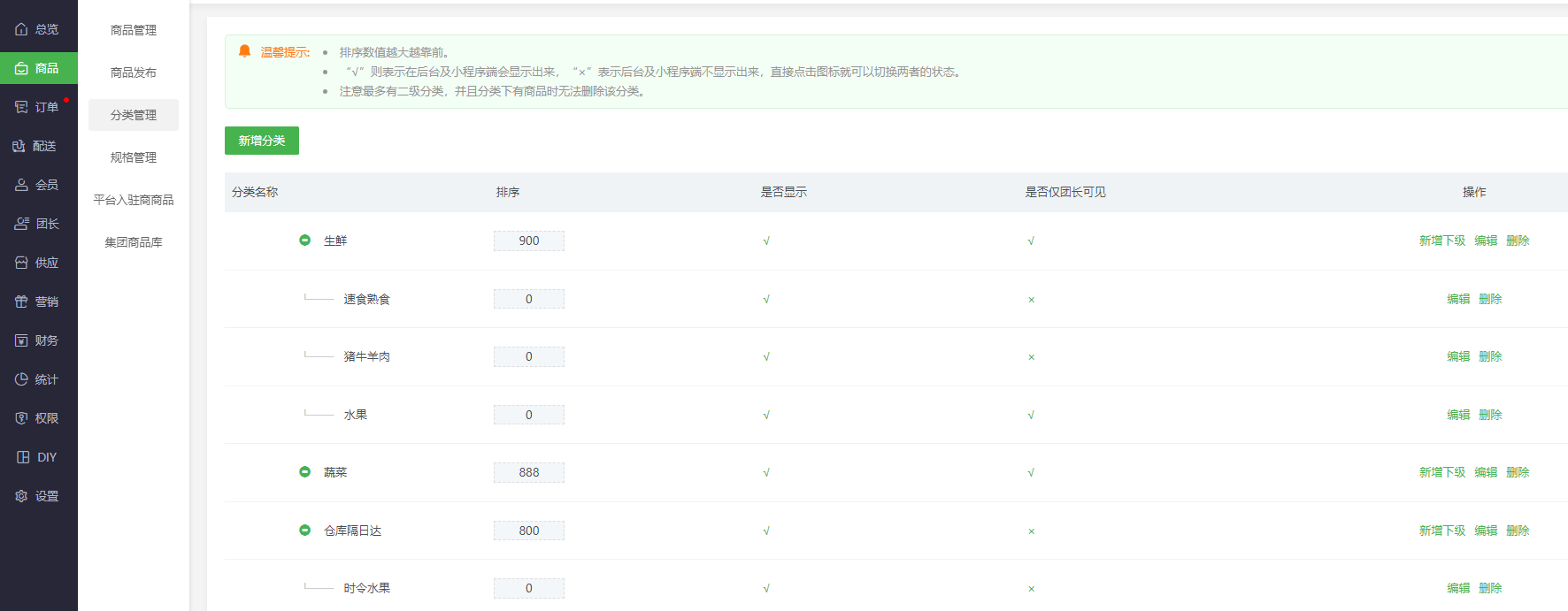Select the 配送 delivery icon in sidebar
The height and width of the screenshot is (611, 1568).
19,146
